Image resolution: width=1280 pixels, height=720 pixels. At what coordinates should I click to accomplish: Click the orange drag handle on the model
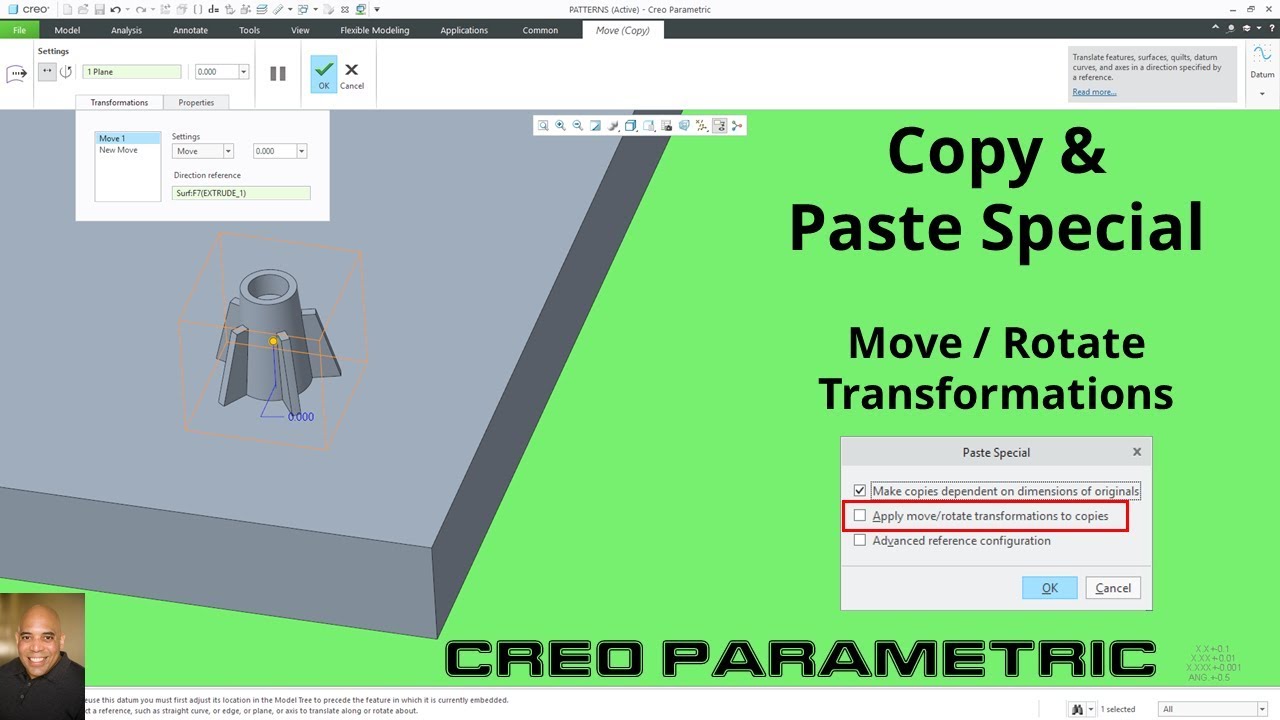point(273,341)
